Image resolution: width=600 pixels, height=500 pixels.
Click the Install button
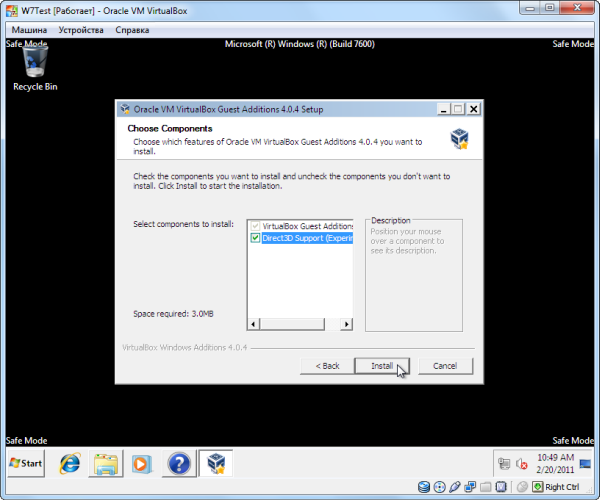pos(382,366)
